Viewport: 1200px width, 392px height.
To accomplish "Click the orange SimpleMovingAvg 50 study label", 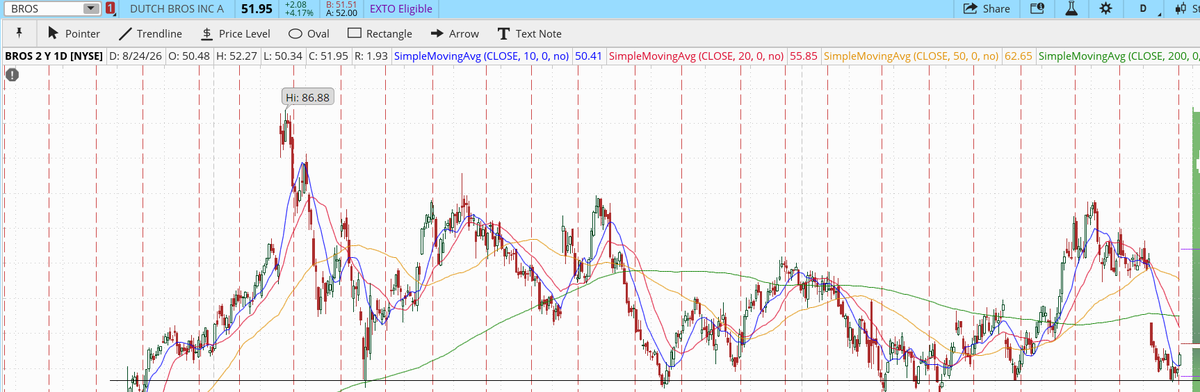I will click(911, 56).
